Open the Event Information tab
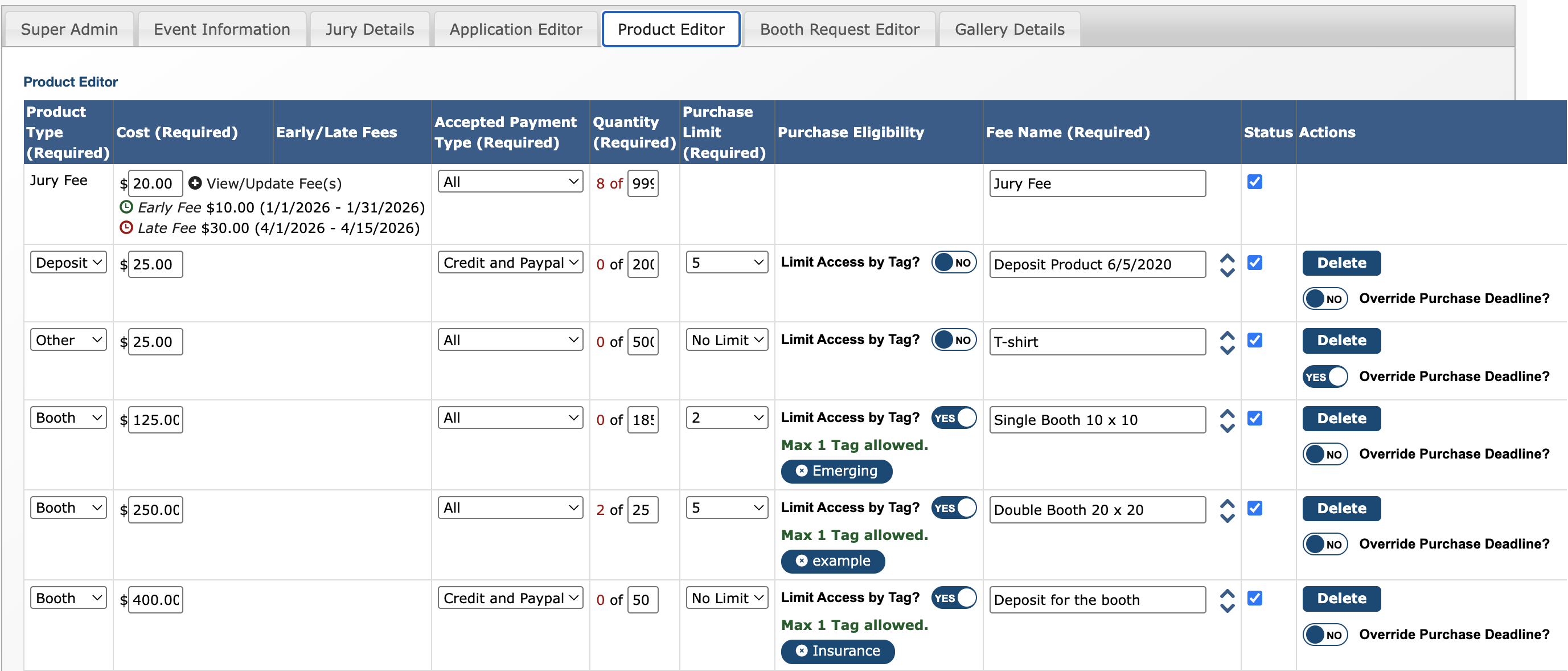The image size is (1568, 671). (221, 28)
